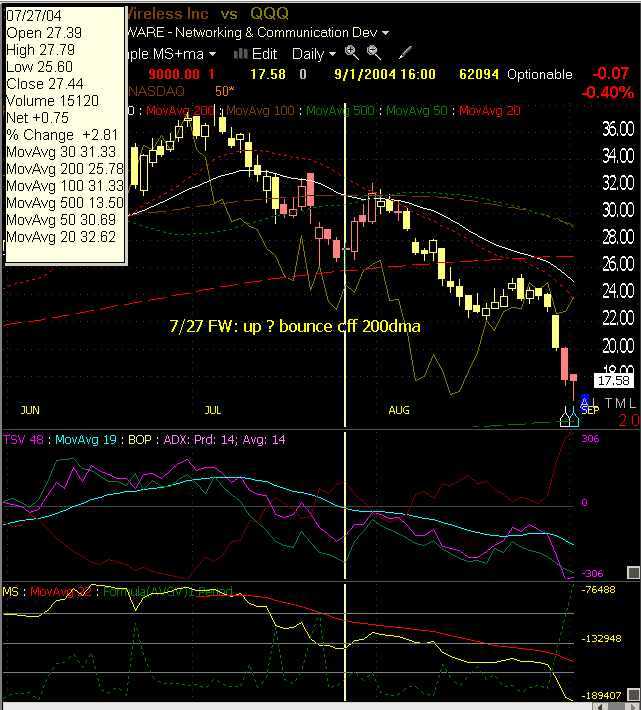Click the TSV 48 indicator label

click(x=23, y=439)
